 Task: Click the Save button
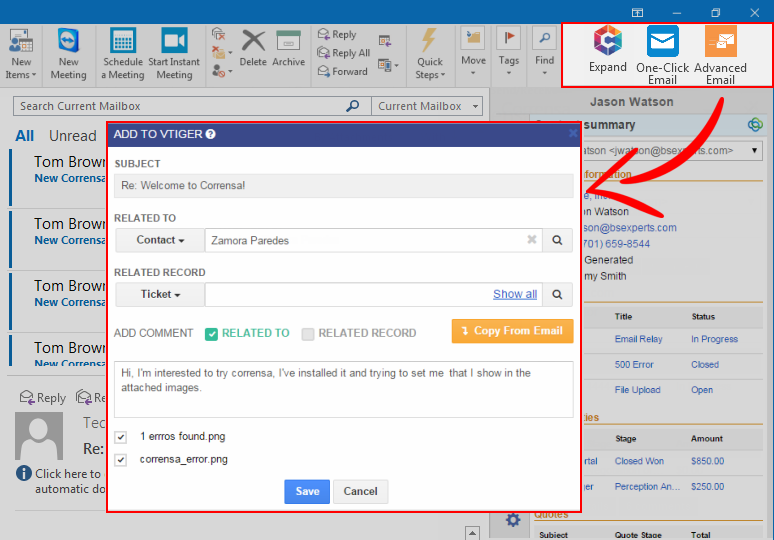click(307, 491)
